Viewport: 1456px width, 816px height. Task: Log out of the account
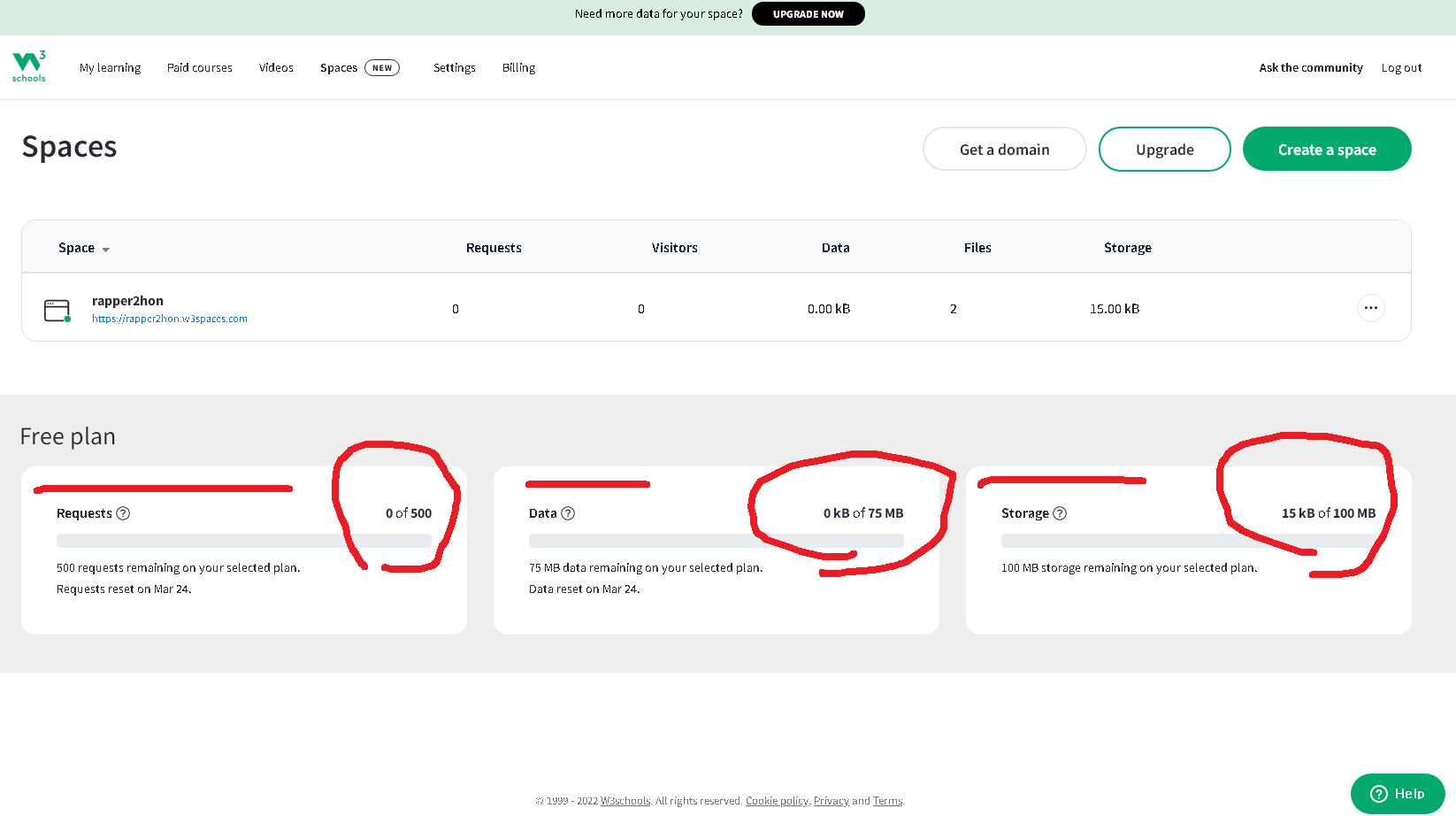1402,67
